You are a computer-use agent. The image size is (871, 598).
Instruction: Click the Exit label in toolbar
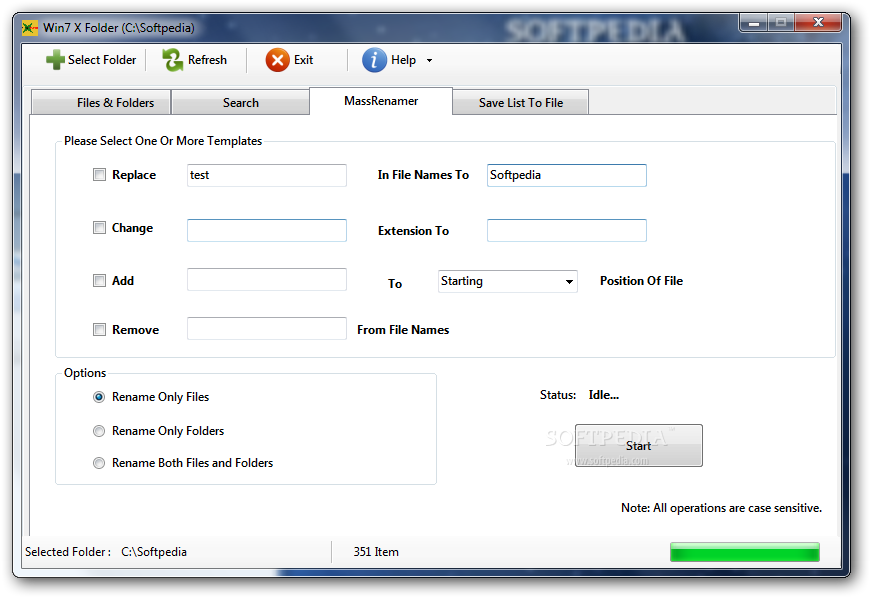[x=303, y=60]
